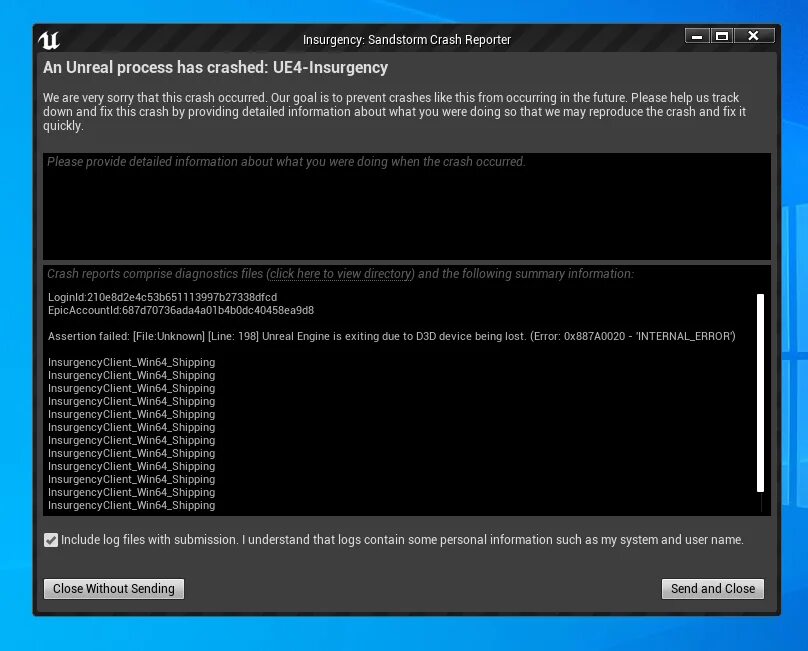This screenshot has width=808, height=651.
Task: Click the last InsurgencyClient_Win64_Shipping line
Action: (x=131, y=506)
